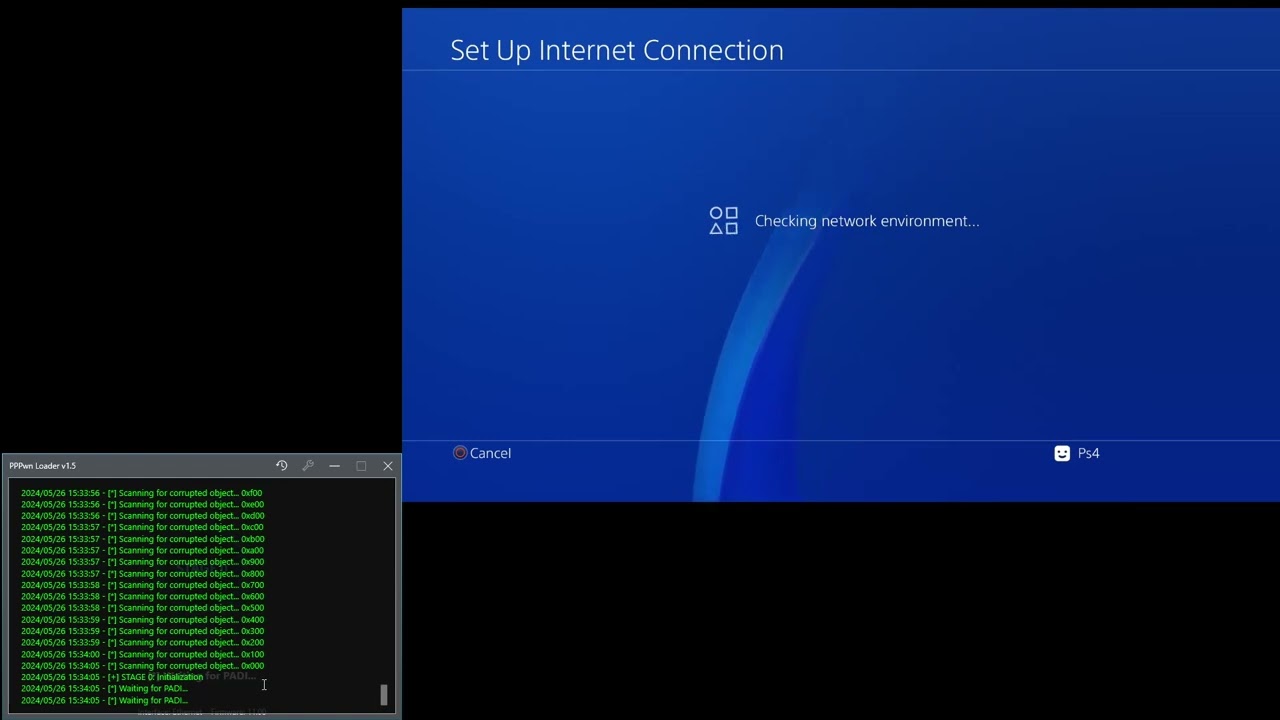The height and width of the screenshot is (720, 1280).
Task: Select the log line ending 0x100
Action: [142, 654]
